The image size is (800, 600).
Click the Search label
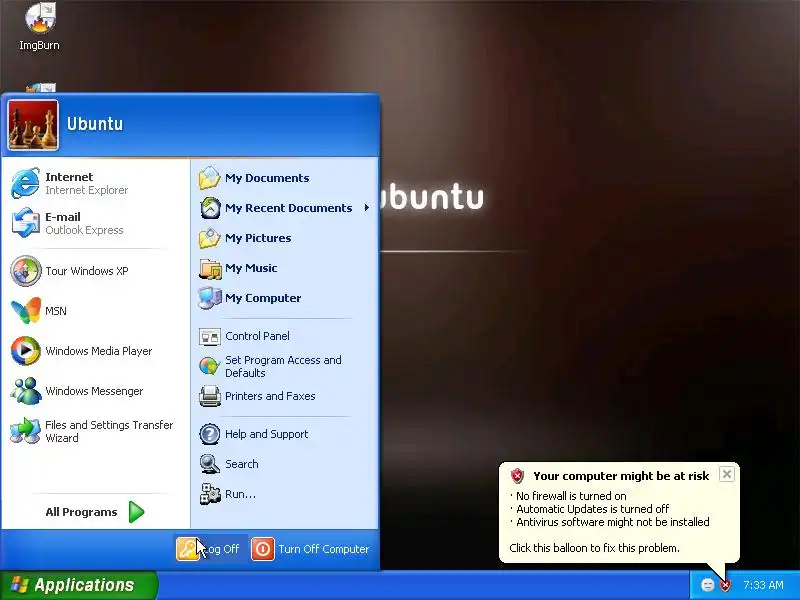tap(241, 464)
